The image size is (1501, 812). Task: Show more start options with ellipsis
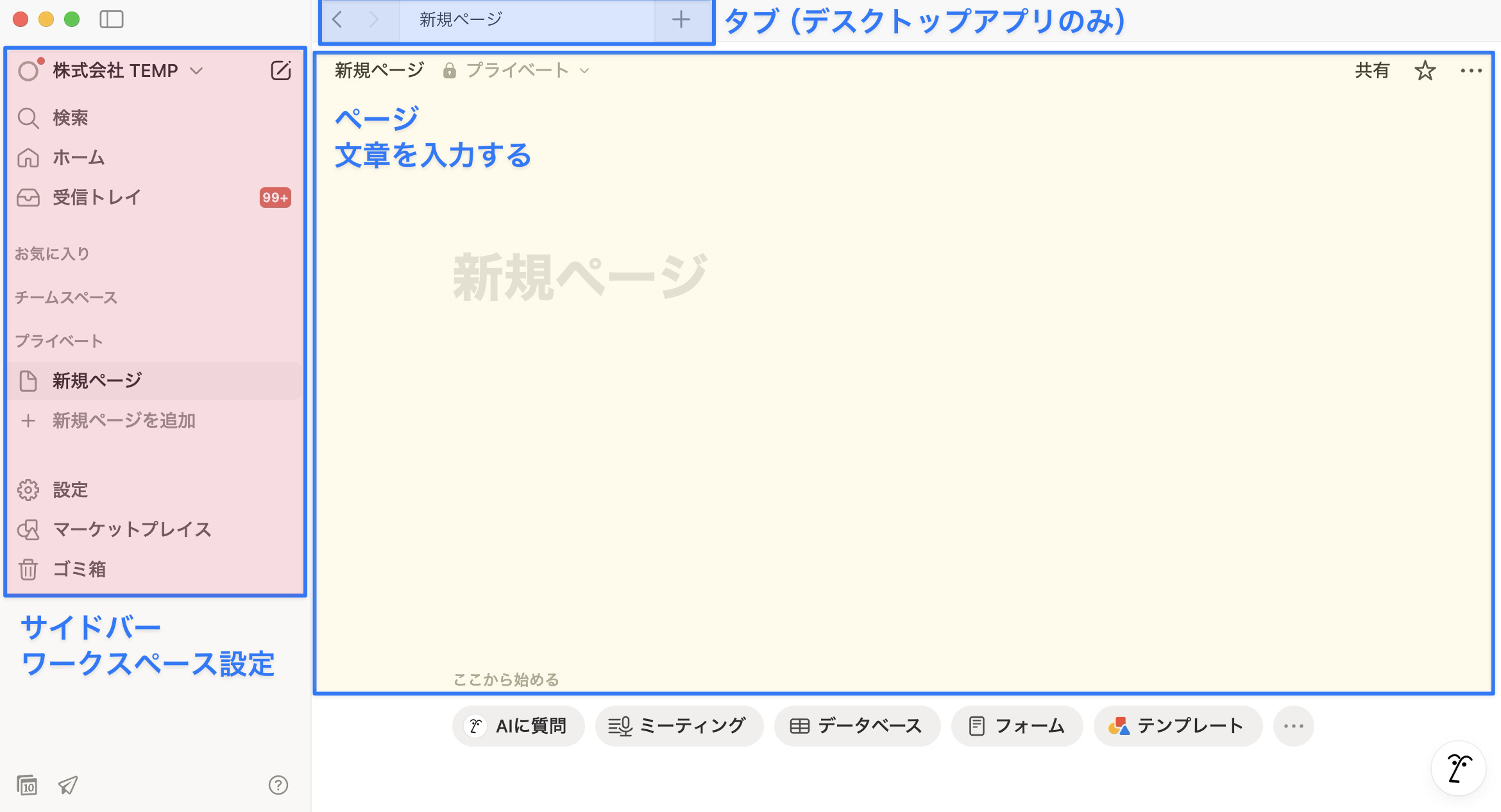(x=1294, y=726)
